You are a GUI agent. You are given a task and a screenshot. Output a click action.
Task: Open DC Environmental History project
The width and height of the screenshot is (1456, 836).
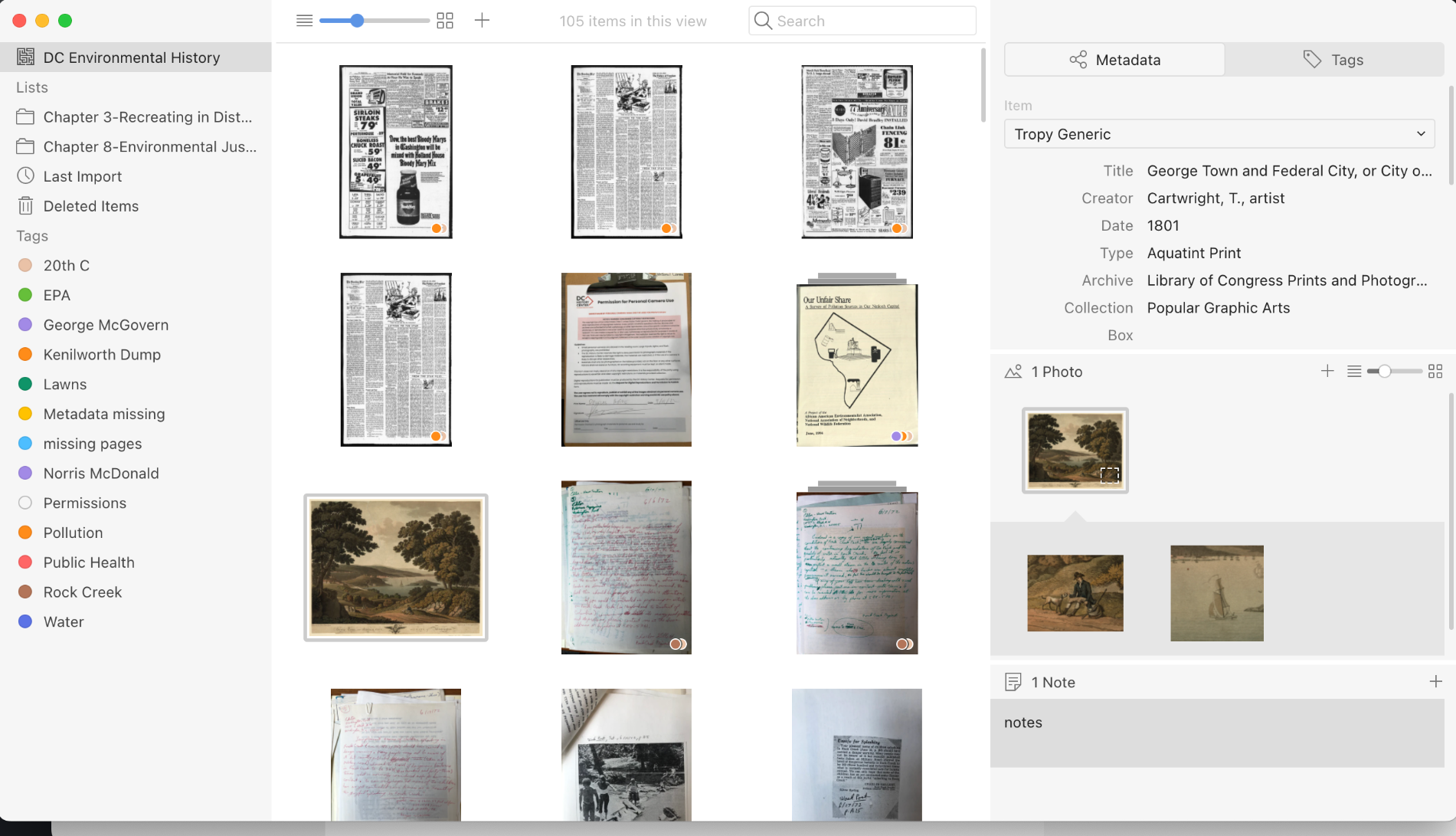136,57
